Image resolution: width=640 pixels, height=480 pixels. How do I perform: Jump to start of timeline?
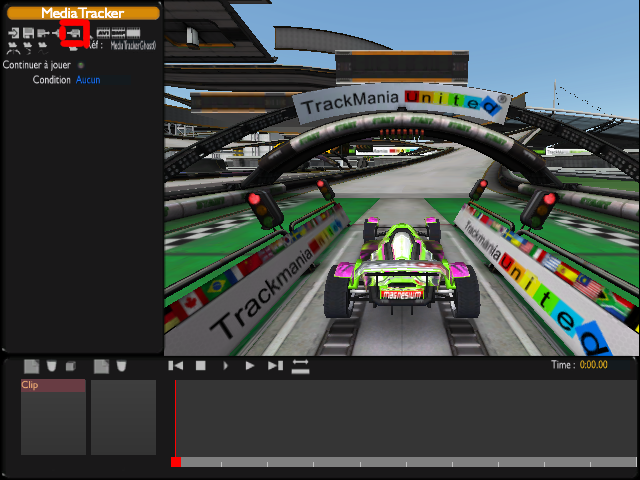176,366
